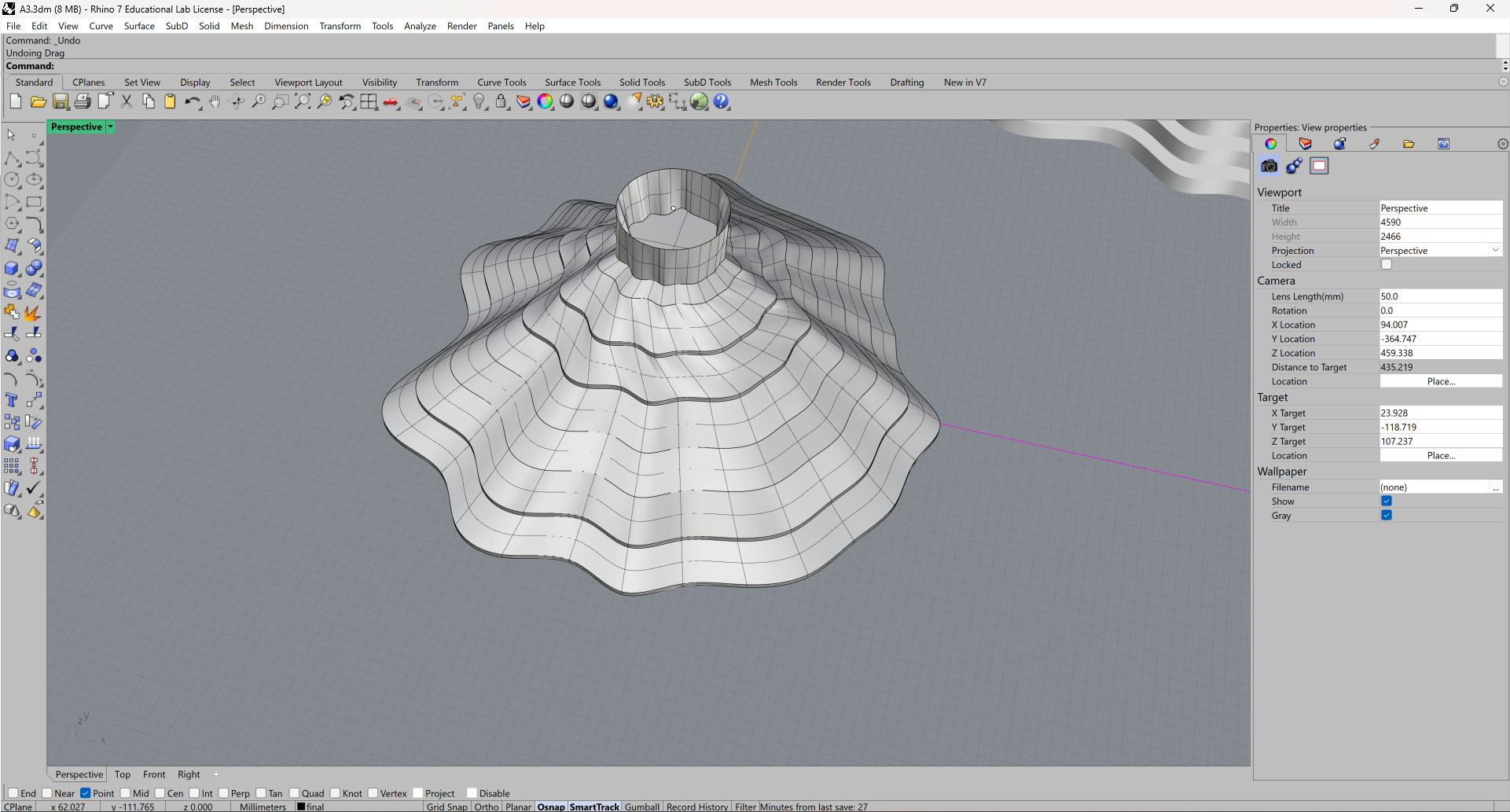The image size is (1510, 812).
Task: Open the Perspective viewport title menu arrow
Action: 111,127
